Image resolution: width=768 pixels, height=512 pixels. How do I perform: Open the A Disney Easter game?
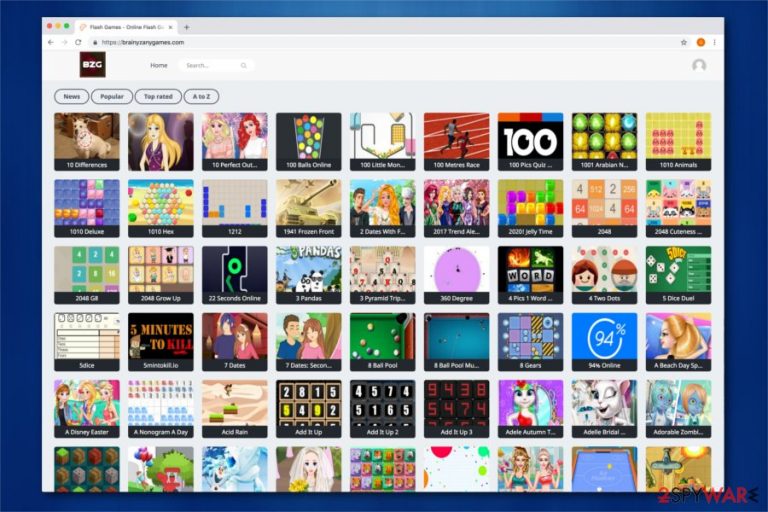tap(87, 409)
